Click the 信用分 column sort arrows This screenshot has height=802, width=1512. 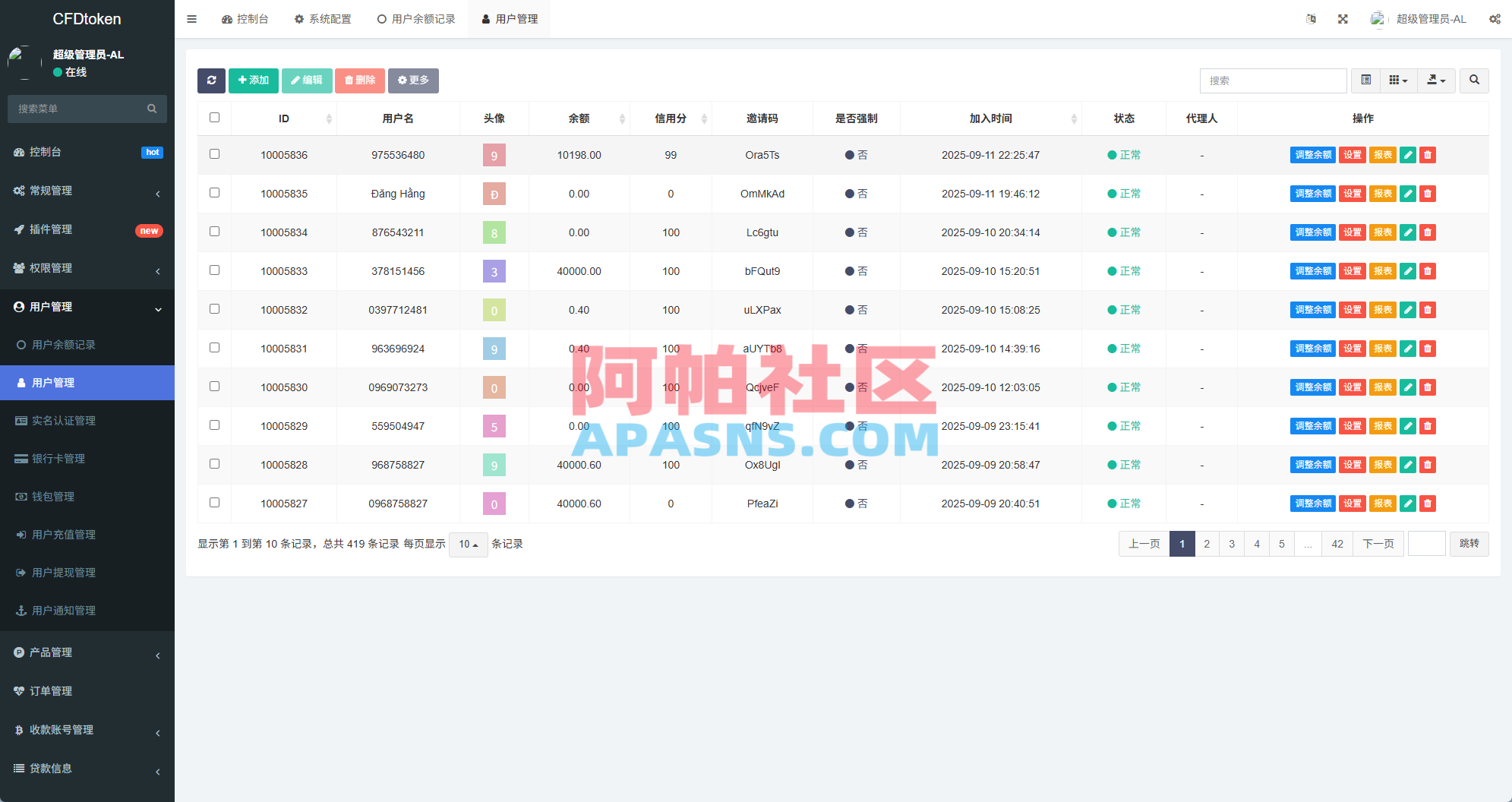pos(704,118)
